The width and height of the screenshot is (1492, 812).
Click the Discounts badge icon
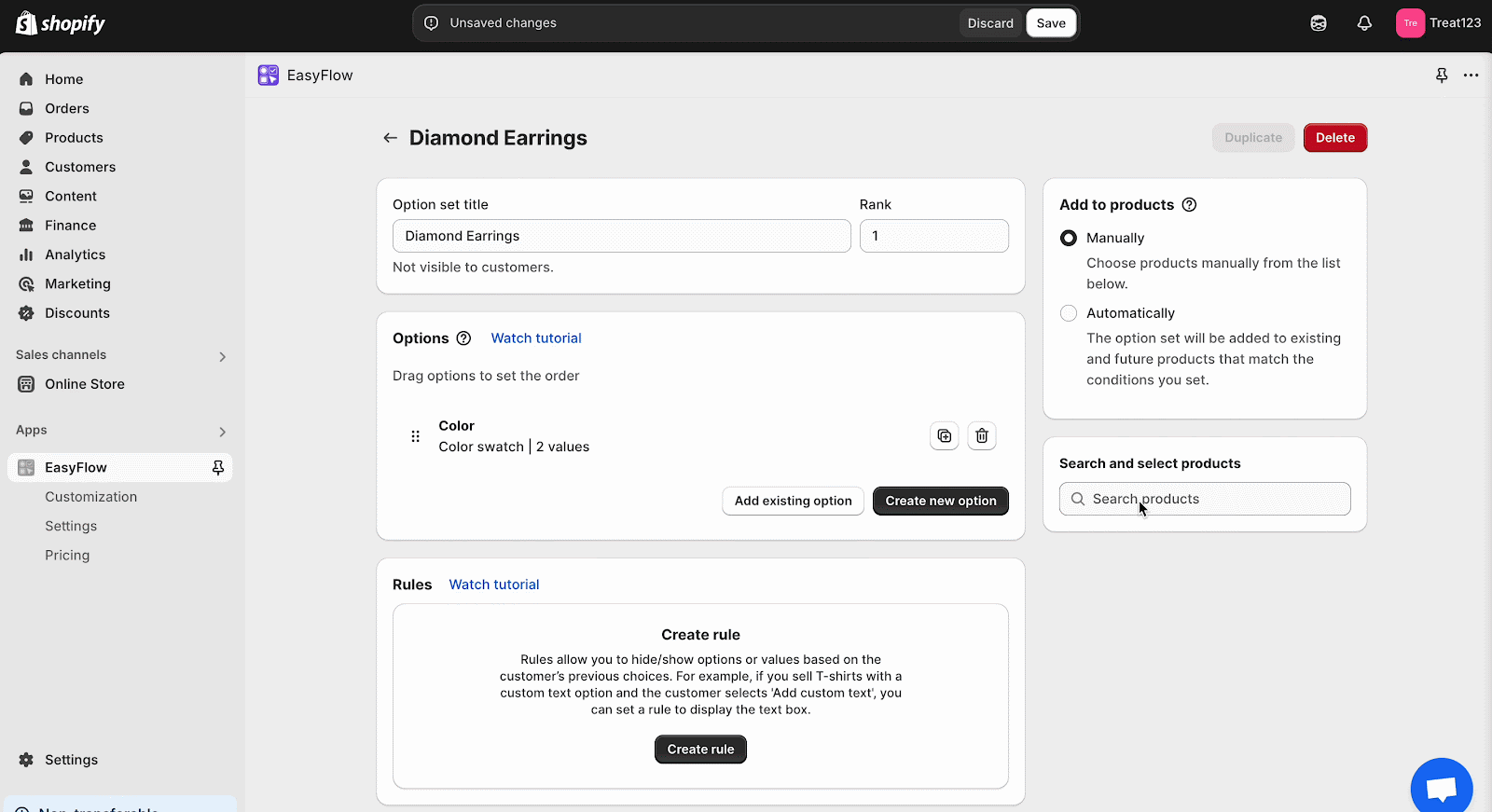point(26,313)
